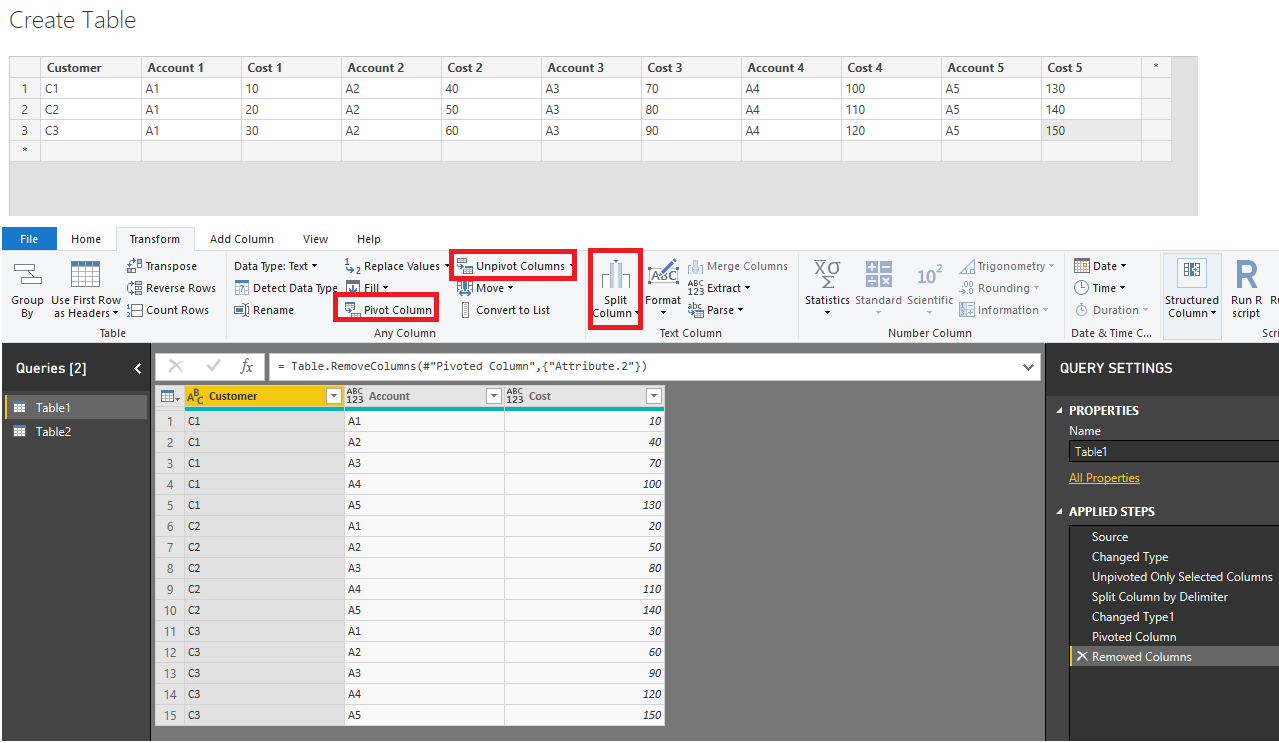Click the Group By icon

tap(27, 275)
